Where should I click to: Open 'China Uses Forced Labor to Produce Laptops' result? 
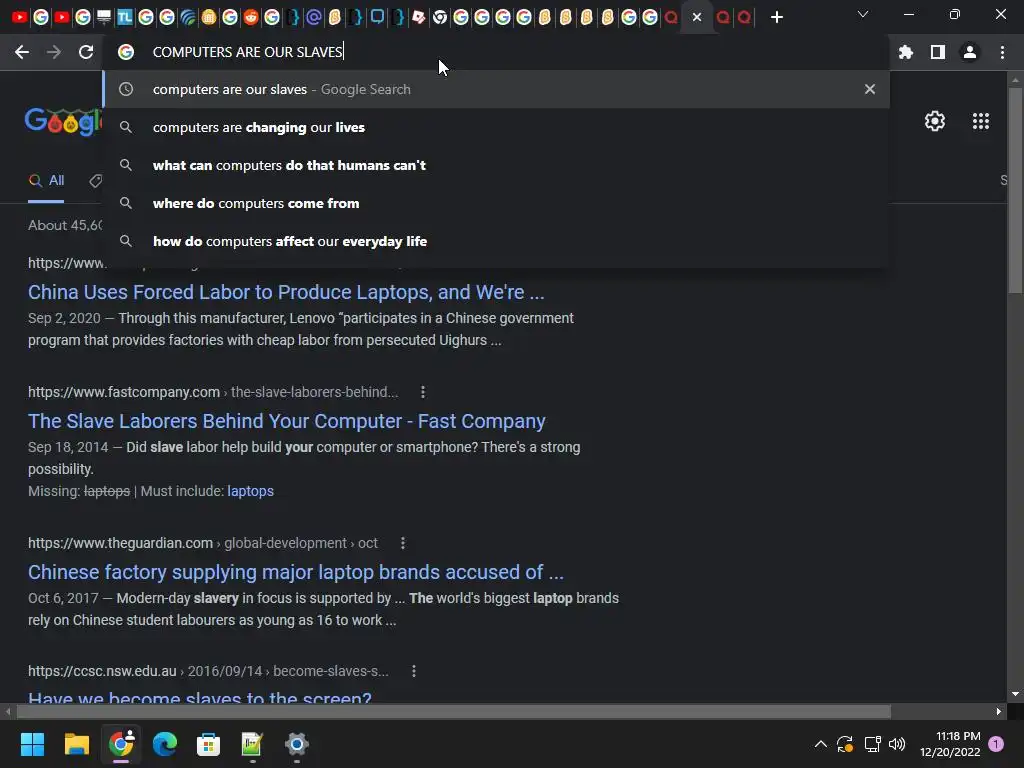click(286, 292)
